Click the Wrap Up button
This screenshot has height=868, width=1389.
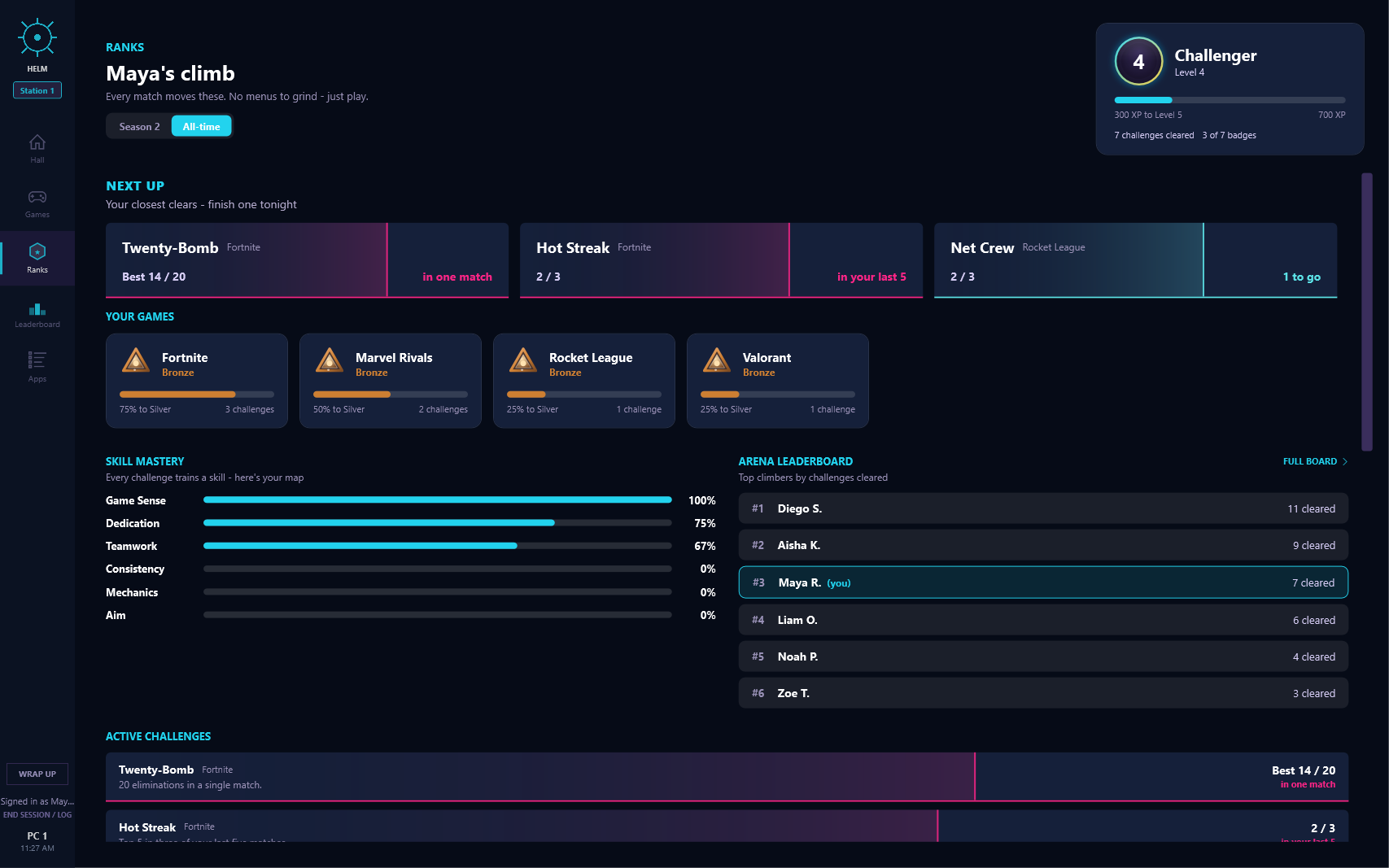(x=37, y=774)
